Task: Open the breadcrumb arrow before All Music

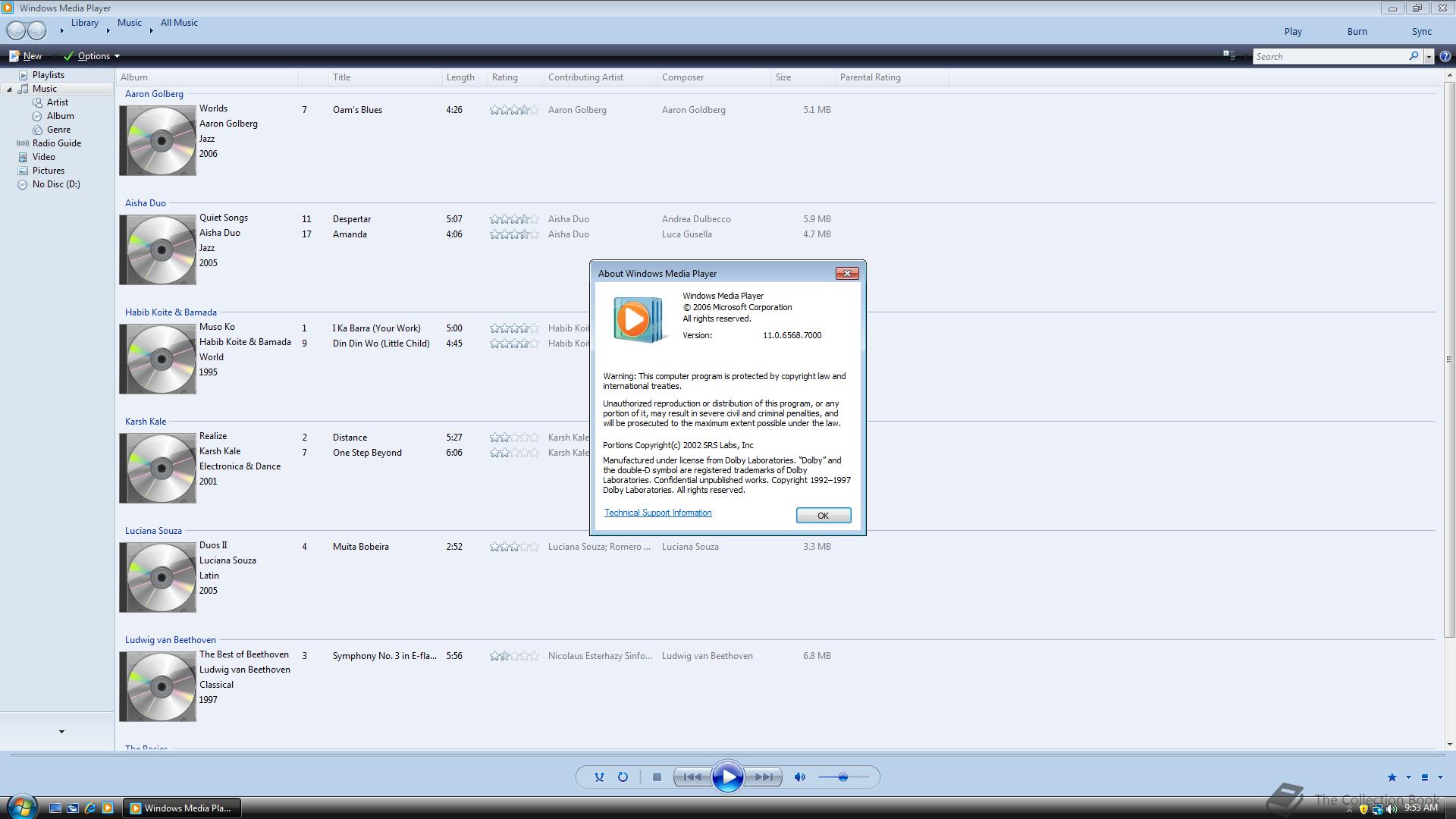Action: (151, 30)
